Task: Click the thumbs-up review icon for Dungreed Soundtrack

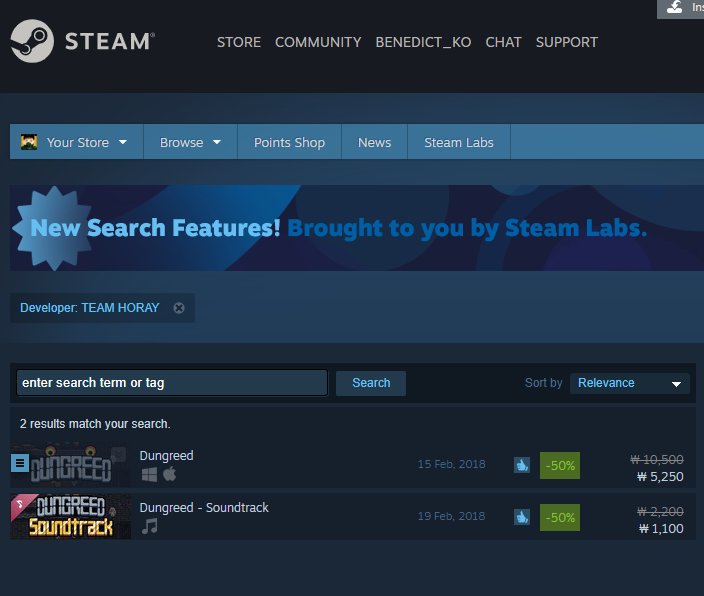Action: point(522,517)
